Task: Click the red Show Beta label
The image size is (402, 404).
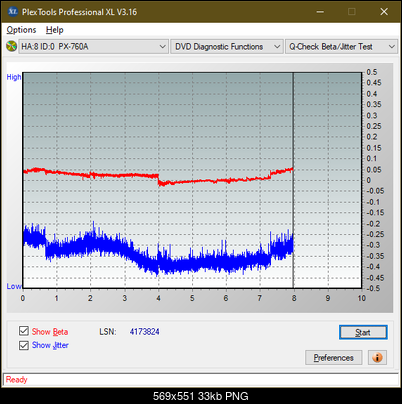Action: click(x=50, y=332)
